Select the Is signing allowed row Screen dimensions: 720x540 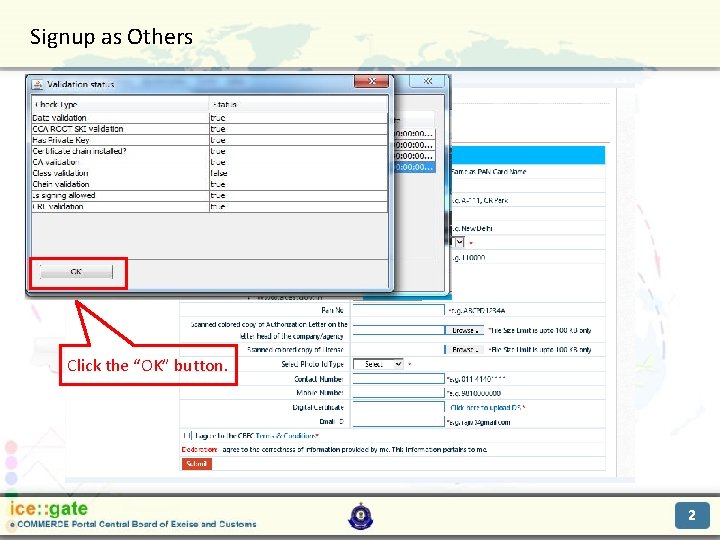click(x=209, y=195)
